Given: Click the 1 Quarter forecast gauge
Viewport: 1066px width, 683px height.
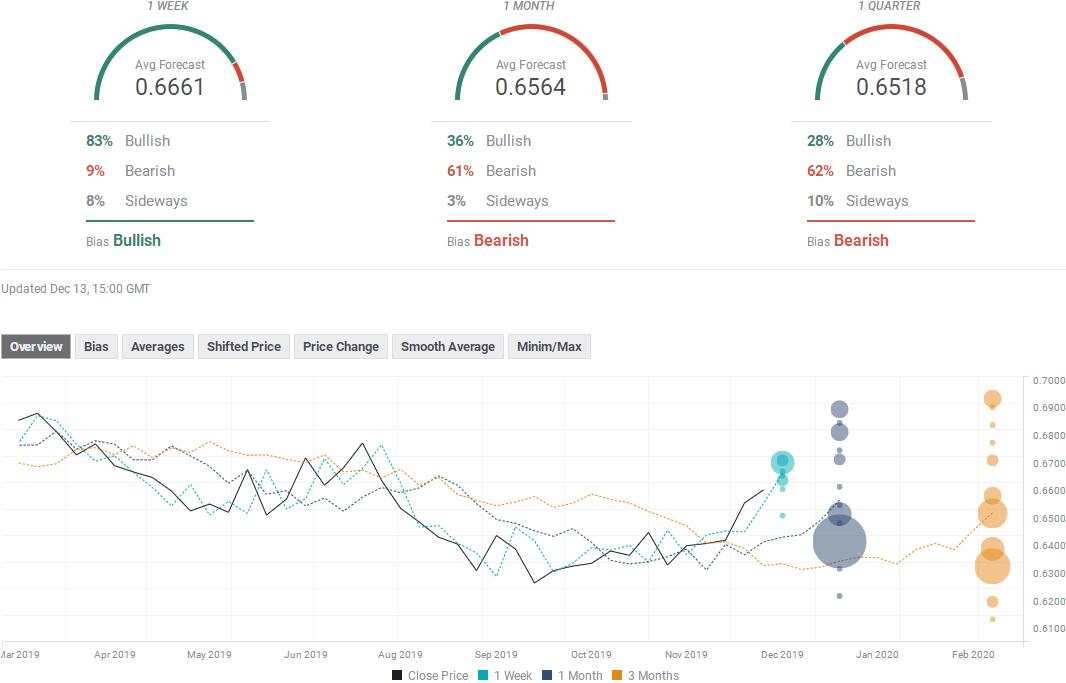Looking at the screenshot, I should 891,63.
